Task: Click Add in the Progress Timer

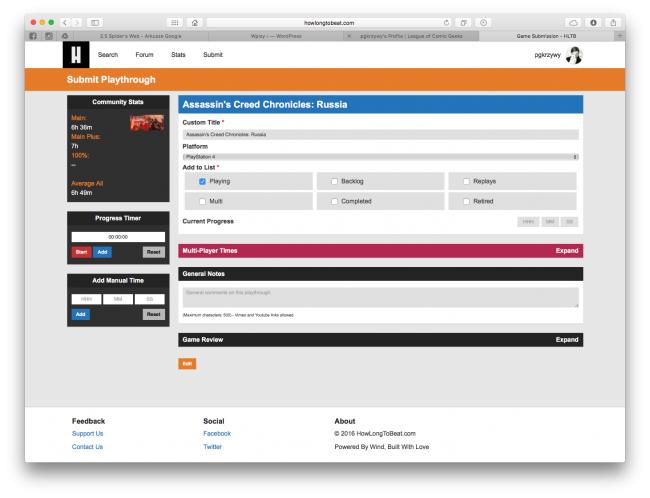Action: point(102,252)
